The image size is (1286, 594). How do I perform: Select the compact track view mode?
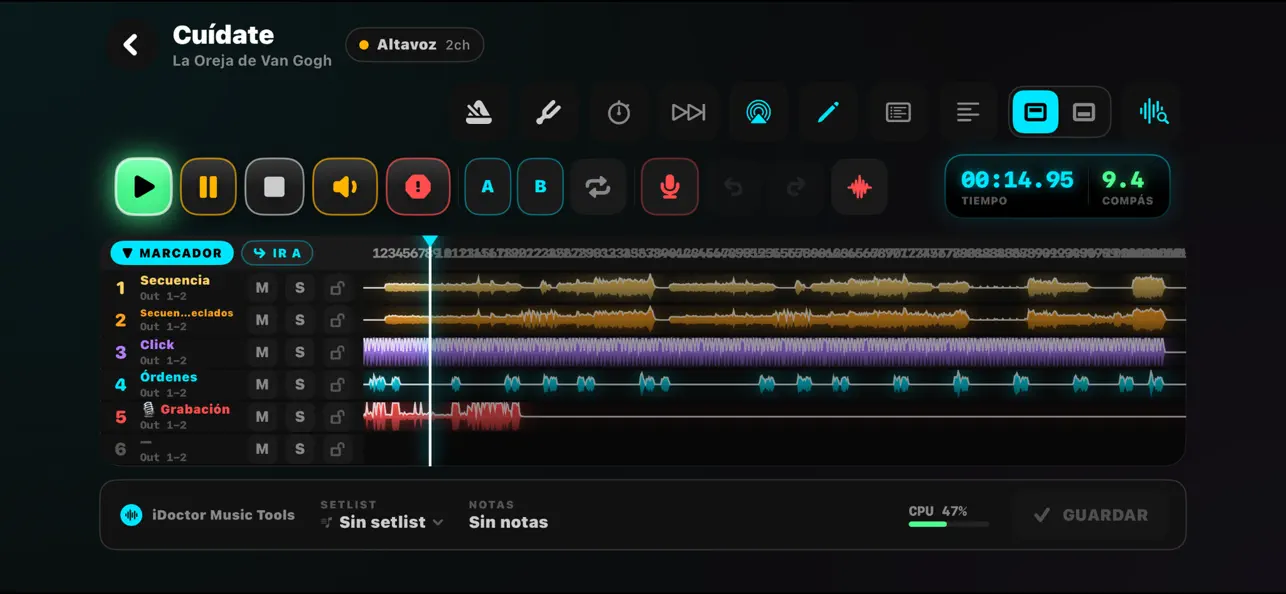point(1084,113)
